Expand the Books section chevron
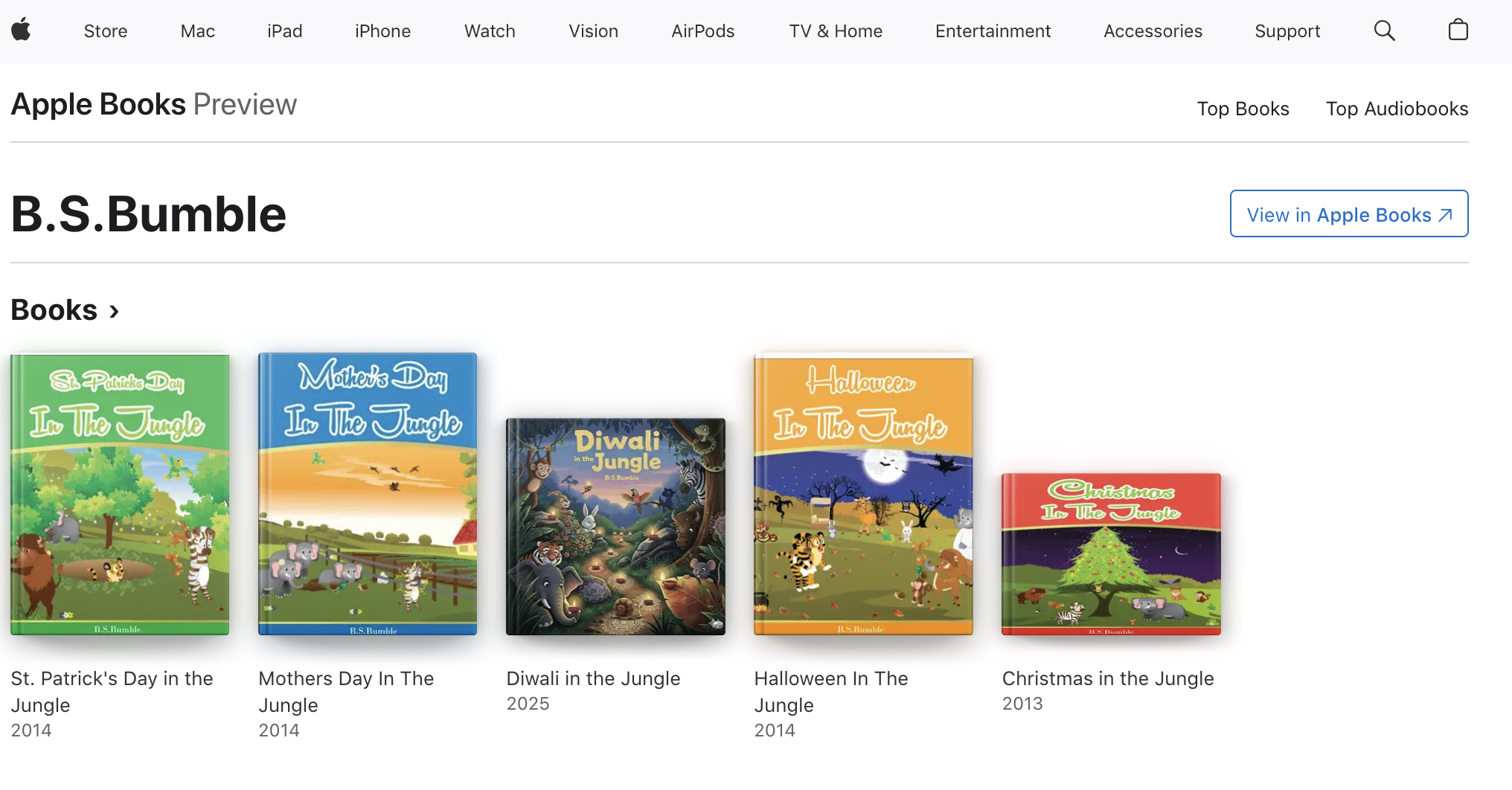The image size is (1512, 790). [115, 311]
